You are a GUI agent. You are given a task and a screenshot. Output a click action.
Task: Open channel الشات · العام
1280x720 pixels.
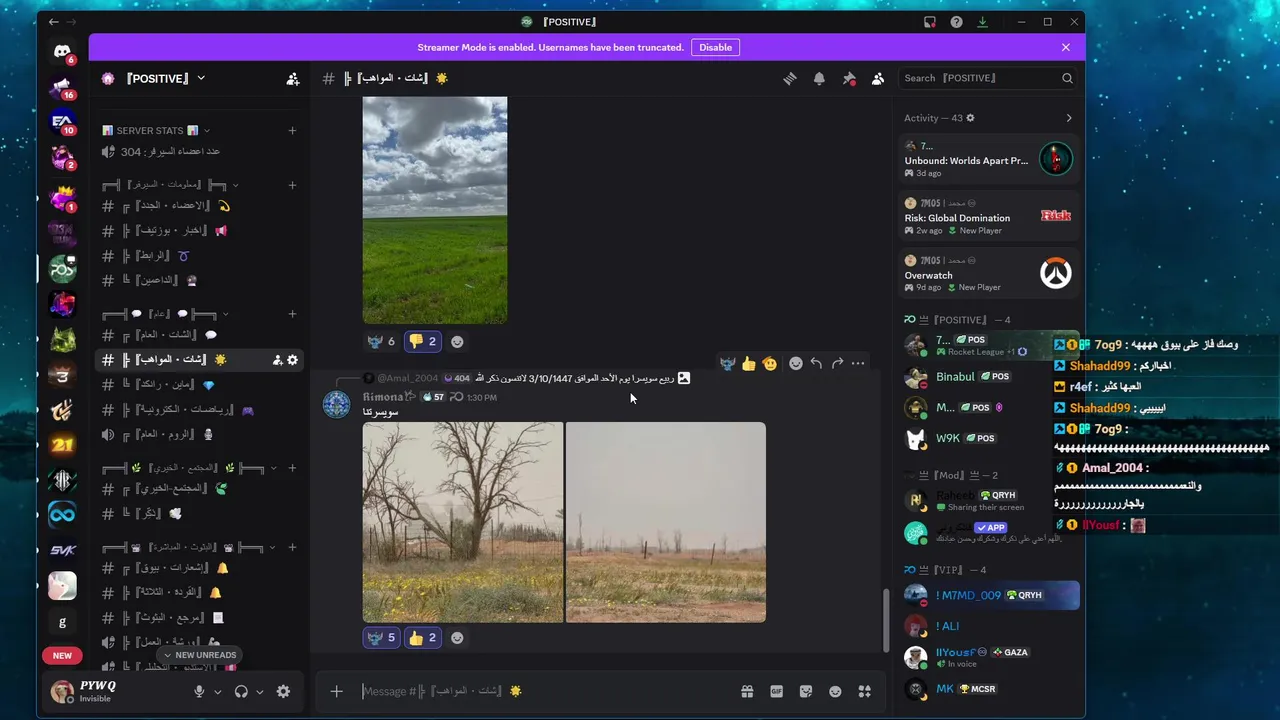198,335
